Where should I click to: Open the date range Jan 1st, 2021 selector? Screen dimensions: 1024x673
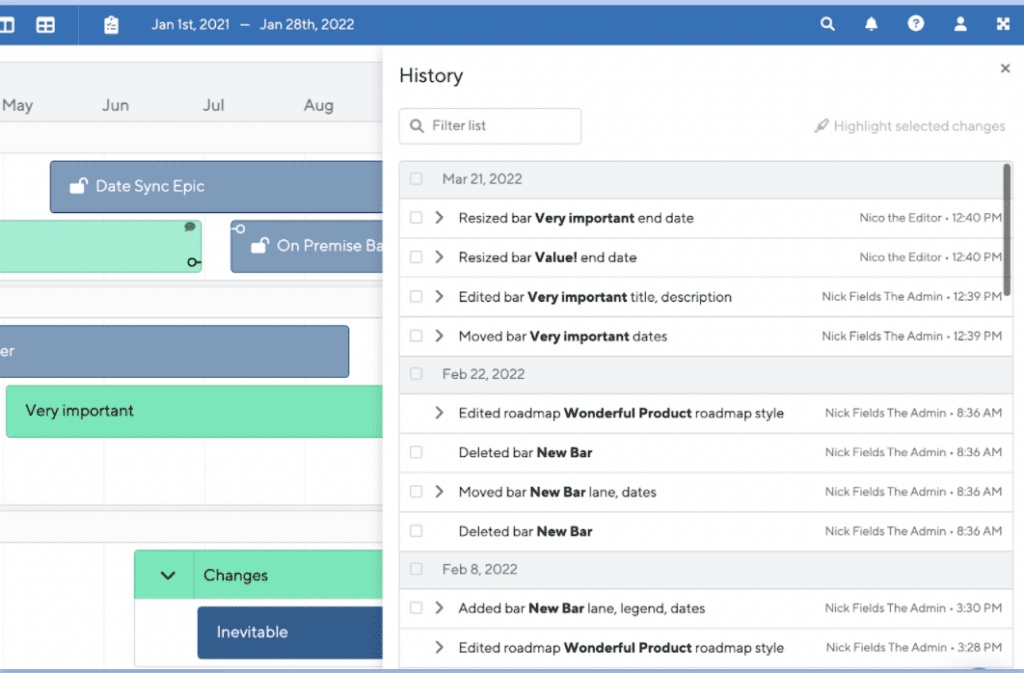pos(252,25)
